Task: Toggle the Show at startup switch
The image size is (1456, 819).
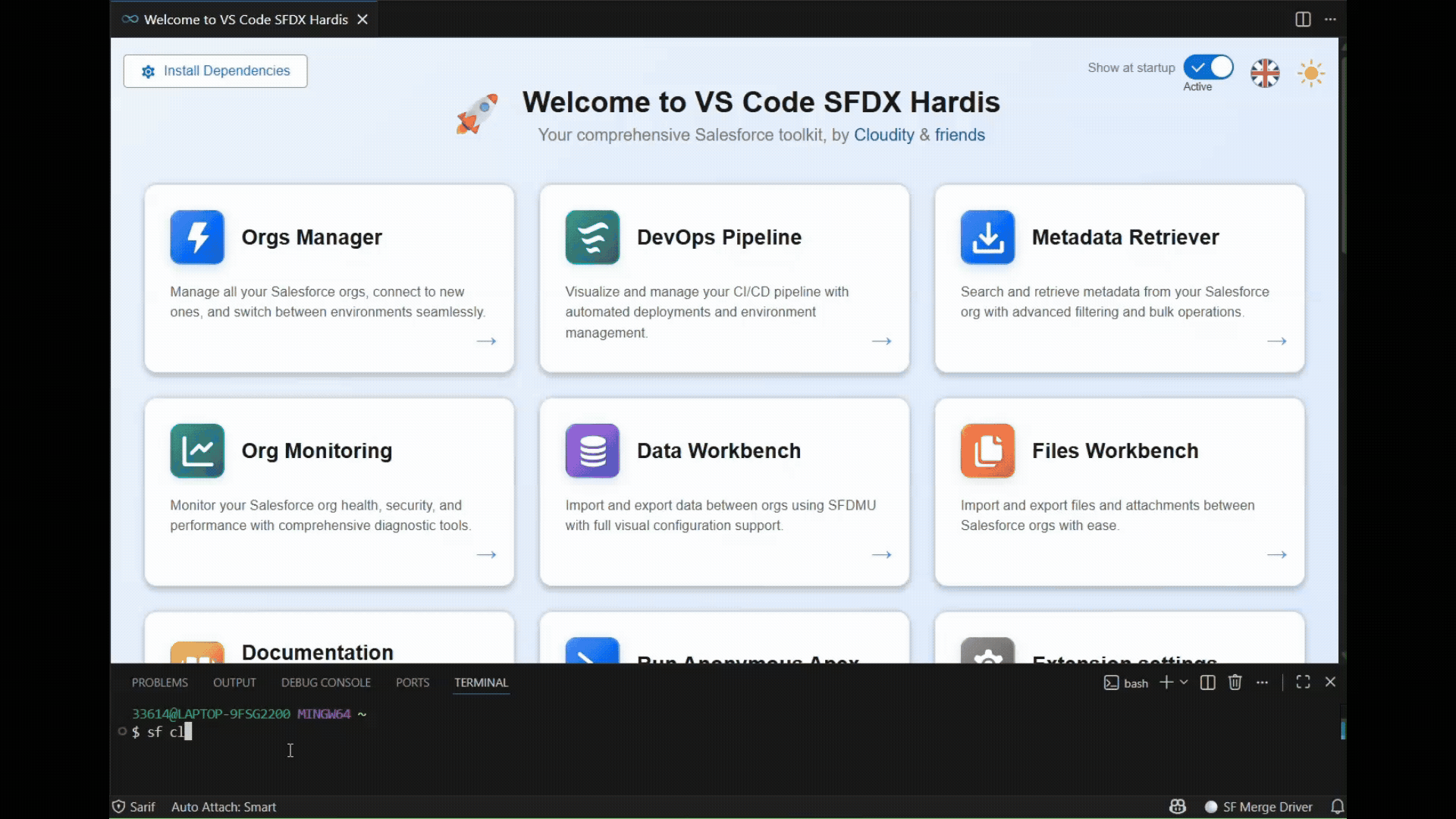Action: (x=1208, y=67)
